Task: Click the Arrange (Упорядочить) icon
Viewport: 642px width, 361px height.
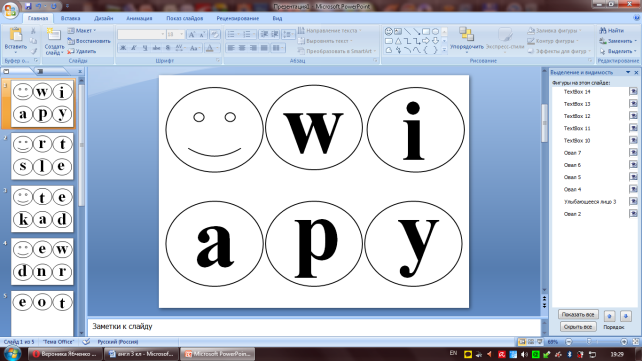Action: [x=467, y=34]
